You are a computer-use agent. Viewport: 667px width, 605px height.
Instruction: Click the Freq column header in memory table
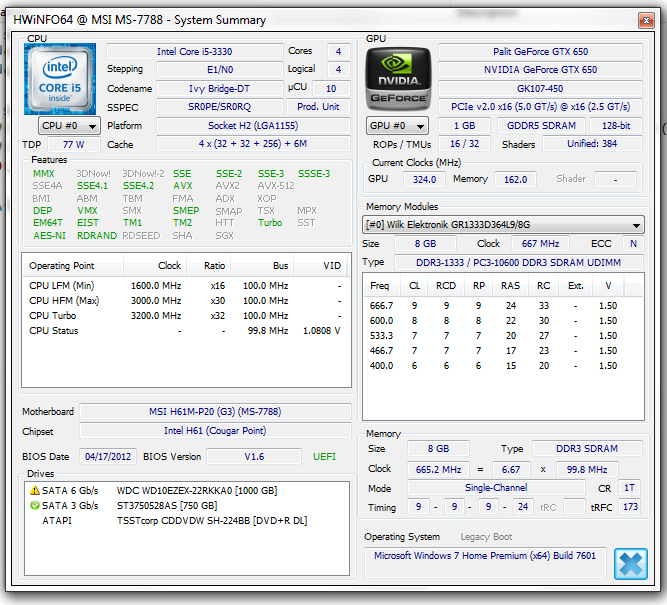coord(382,285)
